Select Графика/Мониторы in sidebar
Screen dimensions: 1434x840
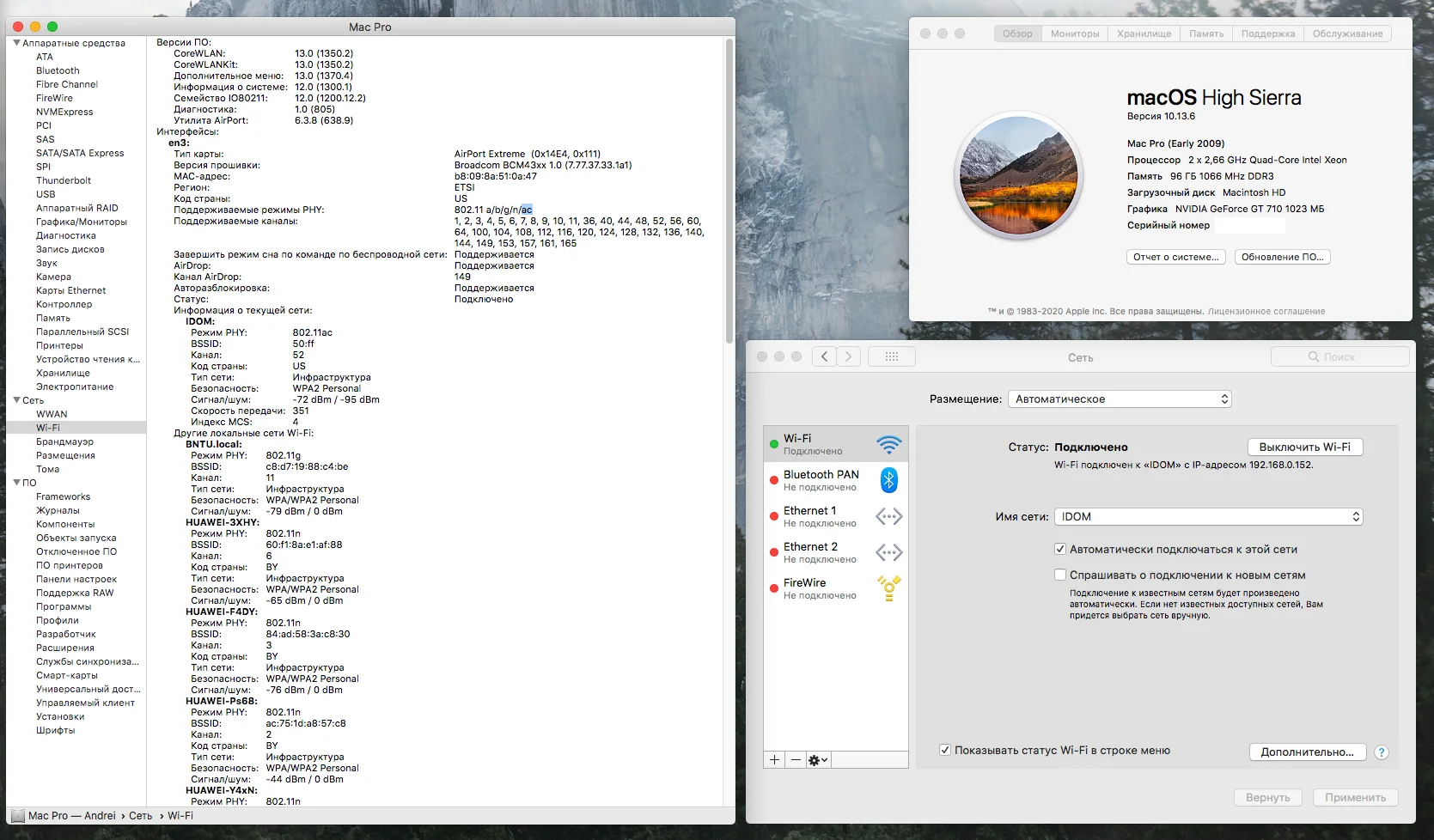(x=82, y=222)
